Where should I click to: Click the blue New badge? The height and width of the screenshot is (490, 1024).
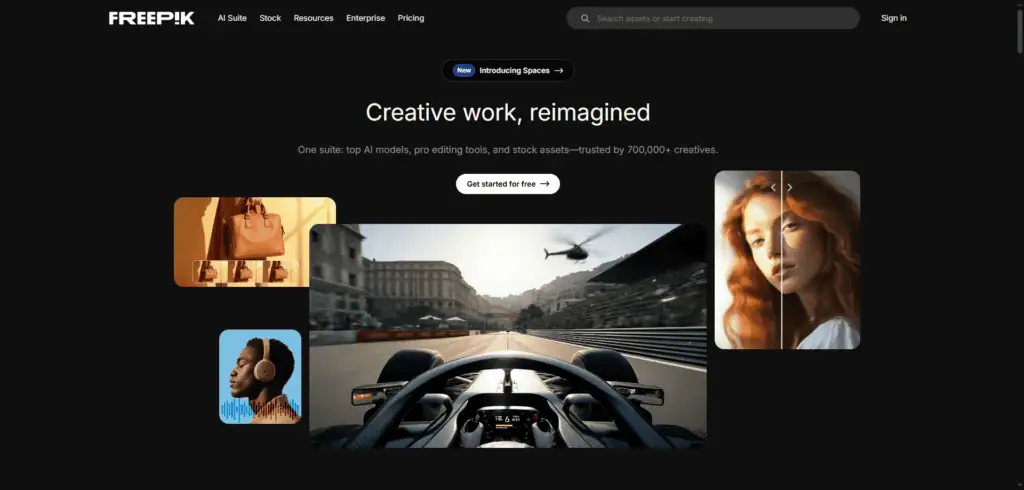click(463, 71)
